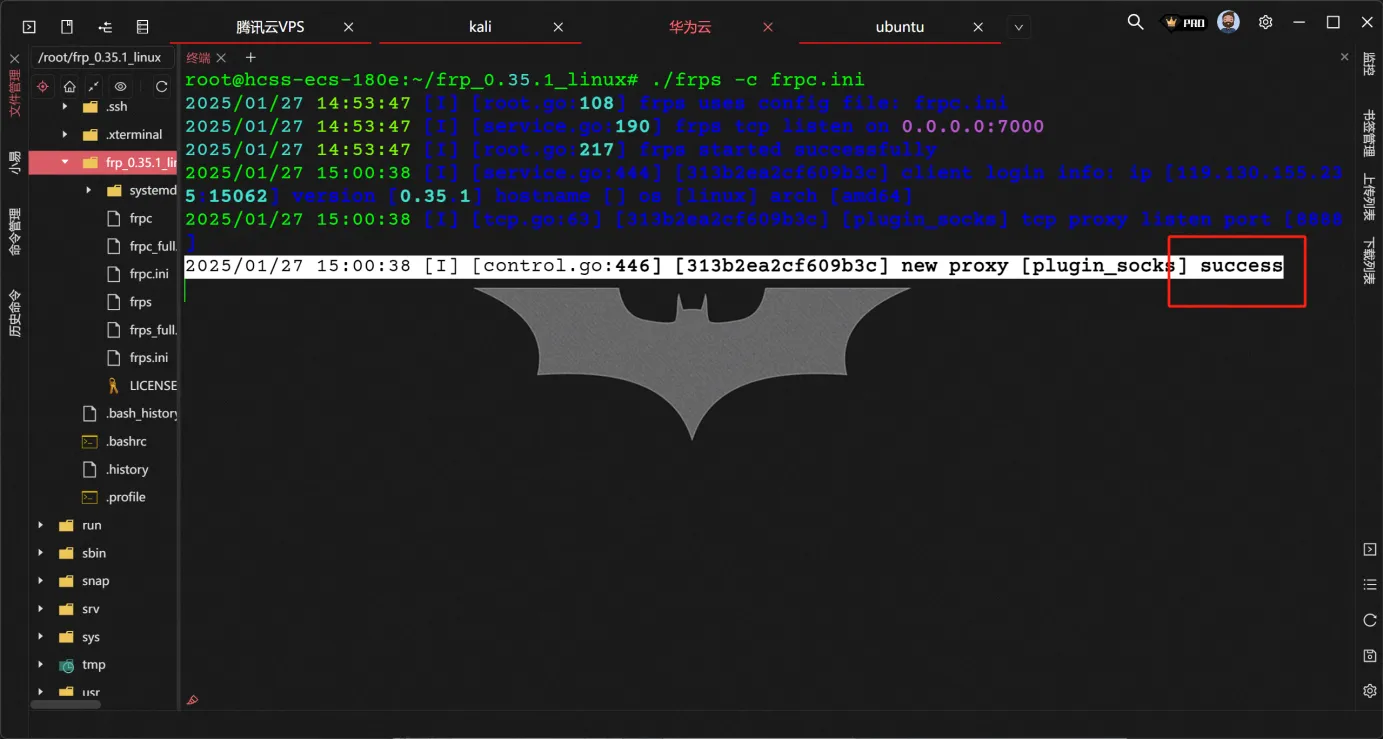
Task: Close the right side panel with small X
Action: 1345,58
